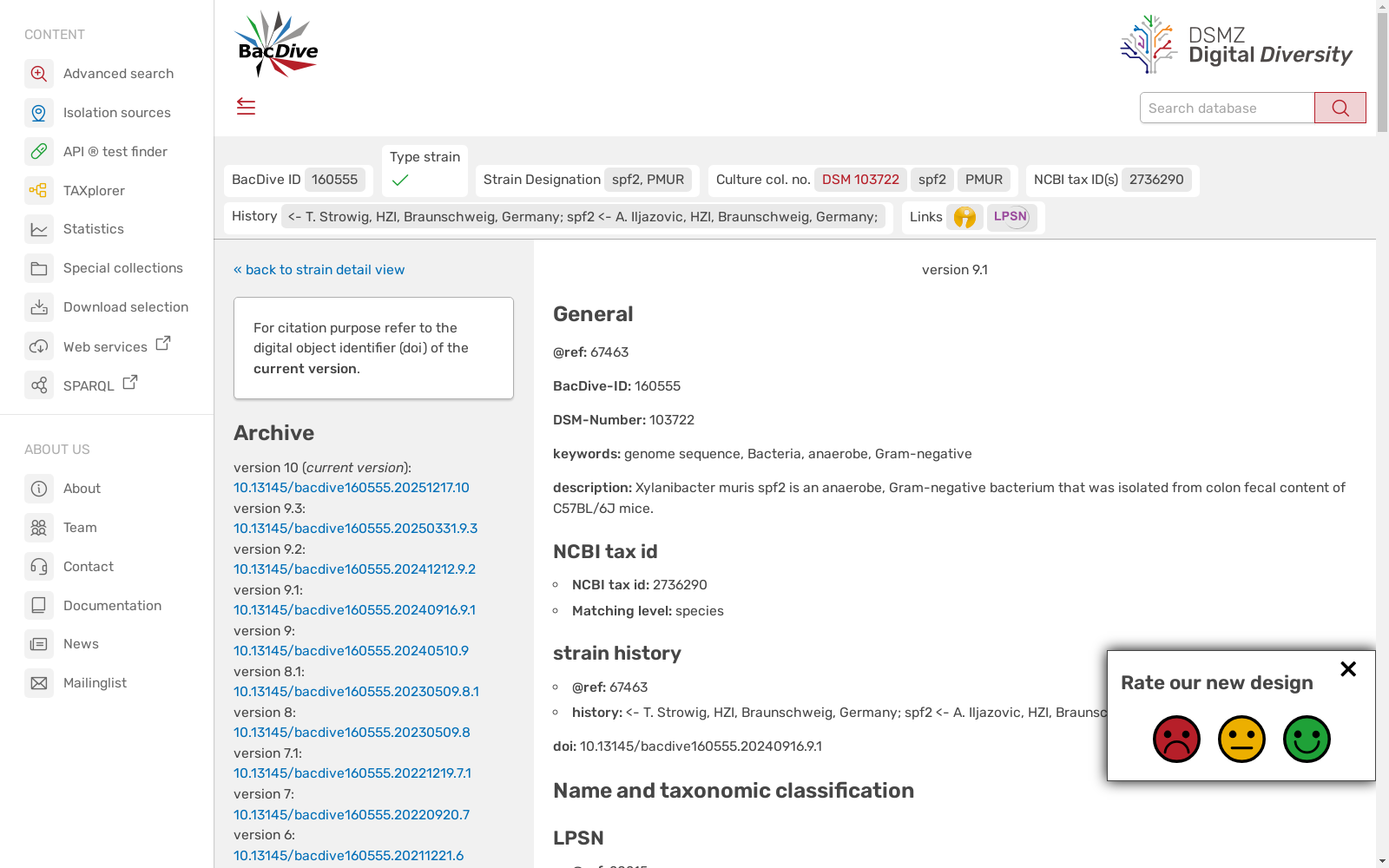
Task: Click external link icon beside SPARQL
Action: point(129,382)
